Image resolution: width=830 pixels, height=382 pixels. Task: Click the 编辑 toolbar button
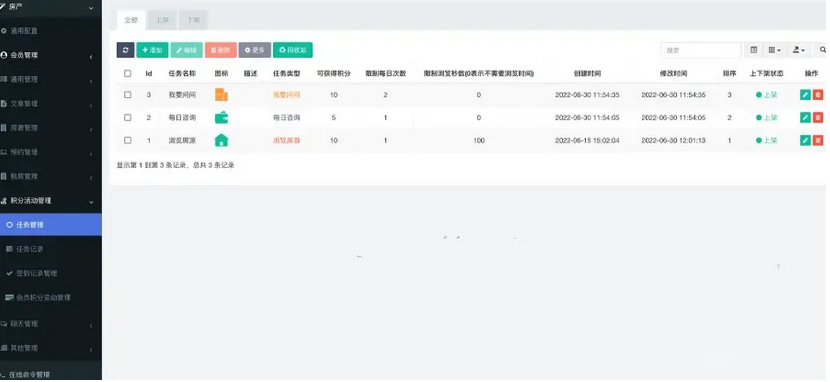(186, 50)
